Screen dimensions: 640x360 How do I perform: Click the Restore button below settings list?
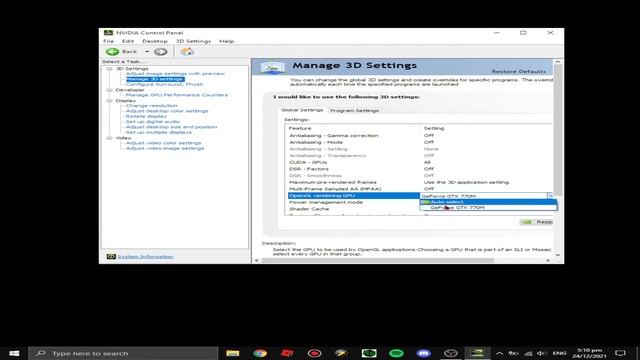536,222
